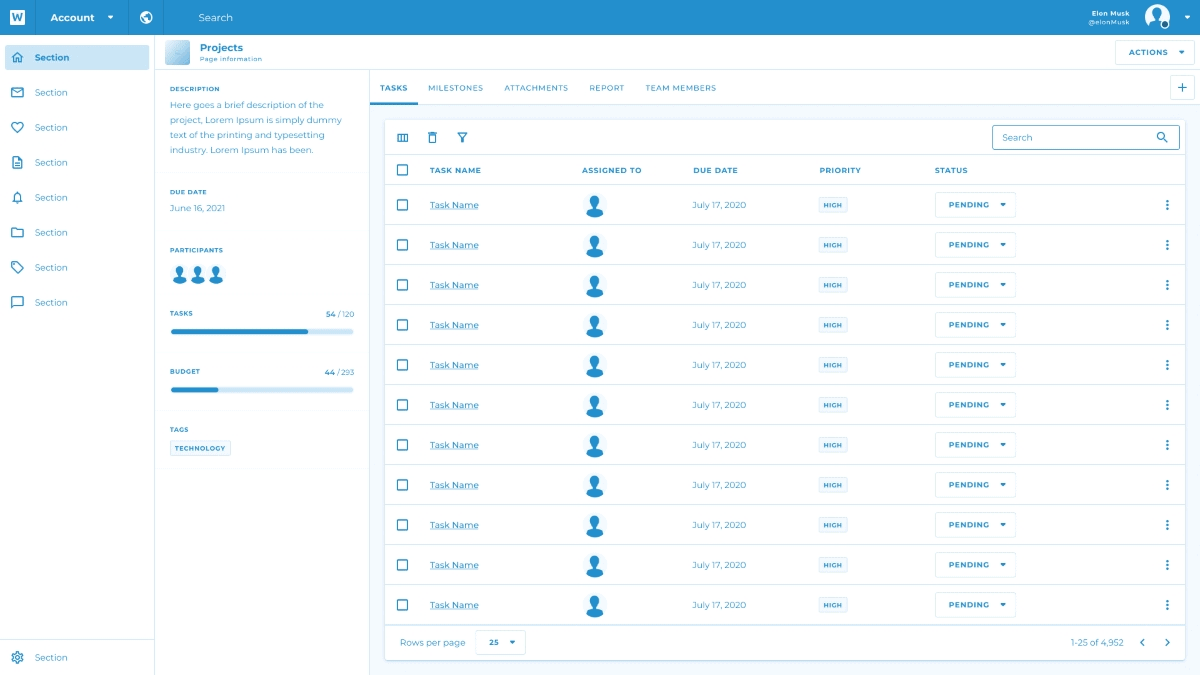Switch to the Team Members tab
Screen dimensions: 1200x675
click(680, 88)
